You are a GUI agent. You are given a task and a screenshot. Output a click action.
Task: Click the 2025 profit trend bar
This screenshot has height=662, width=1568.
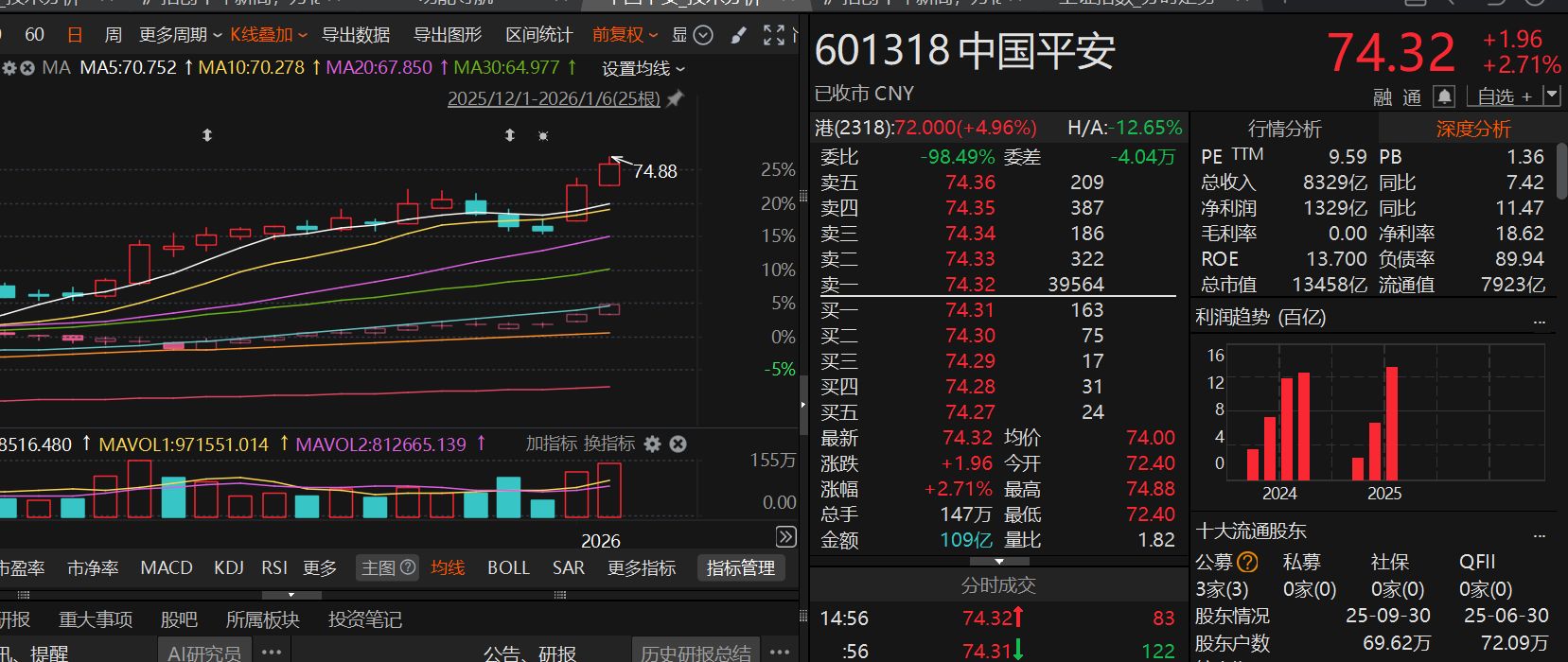(1391, 424)
